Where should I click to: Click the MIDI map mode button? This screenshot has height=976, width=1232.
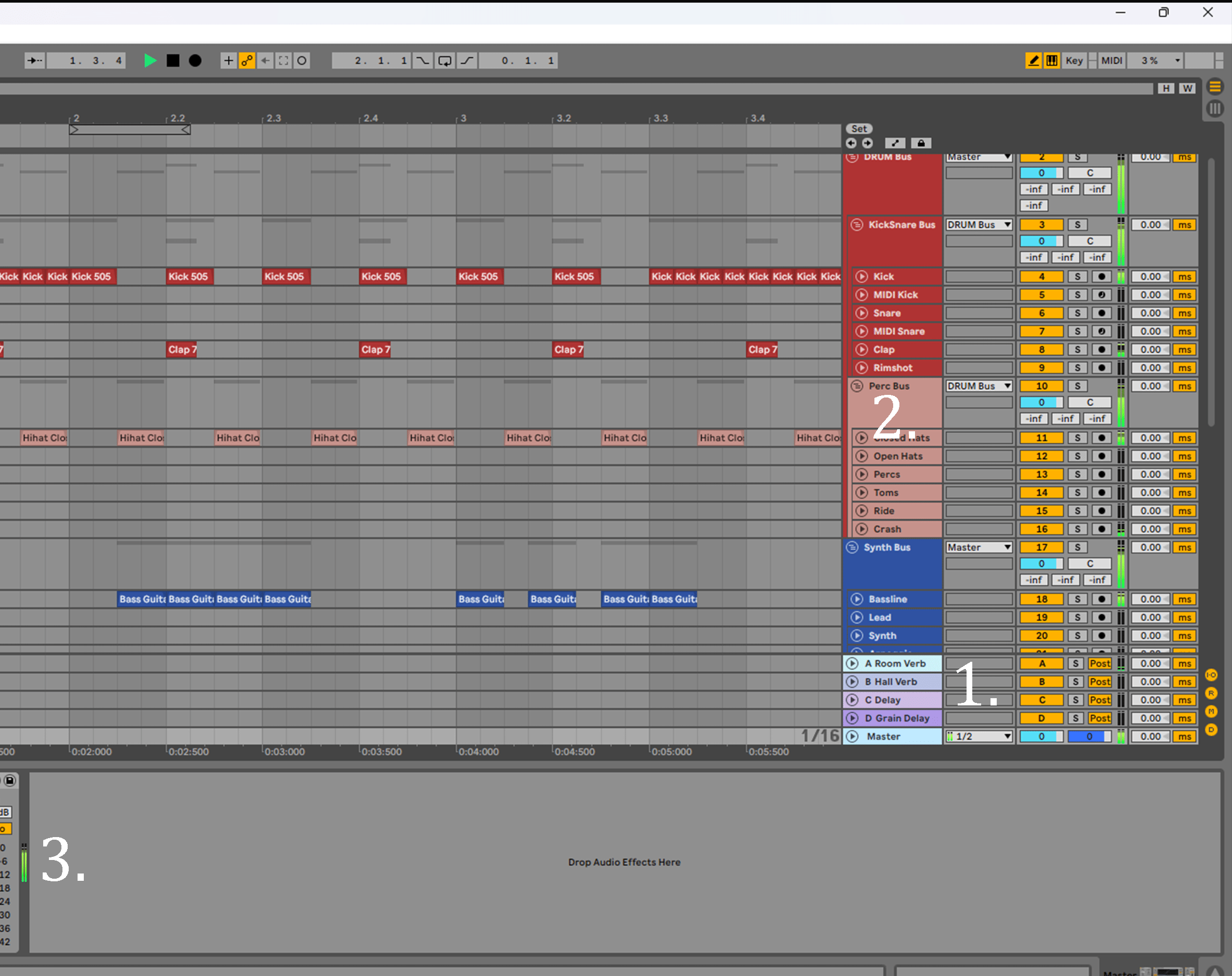pos(1111,60)
